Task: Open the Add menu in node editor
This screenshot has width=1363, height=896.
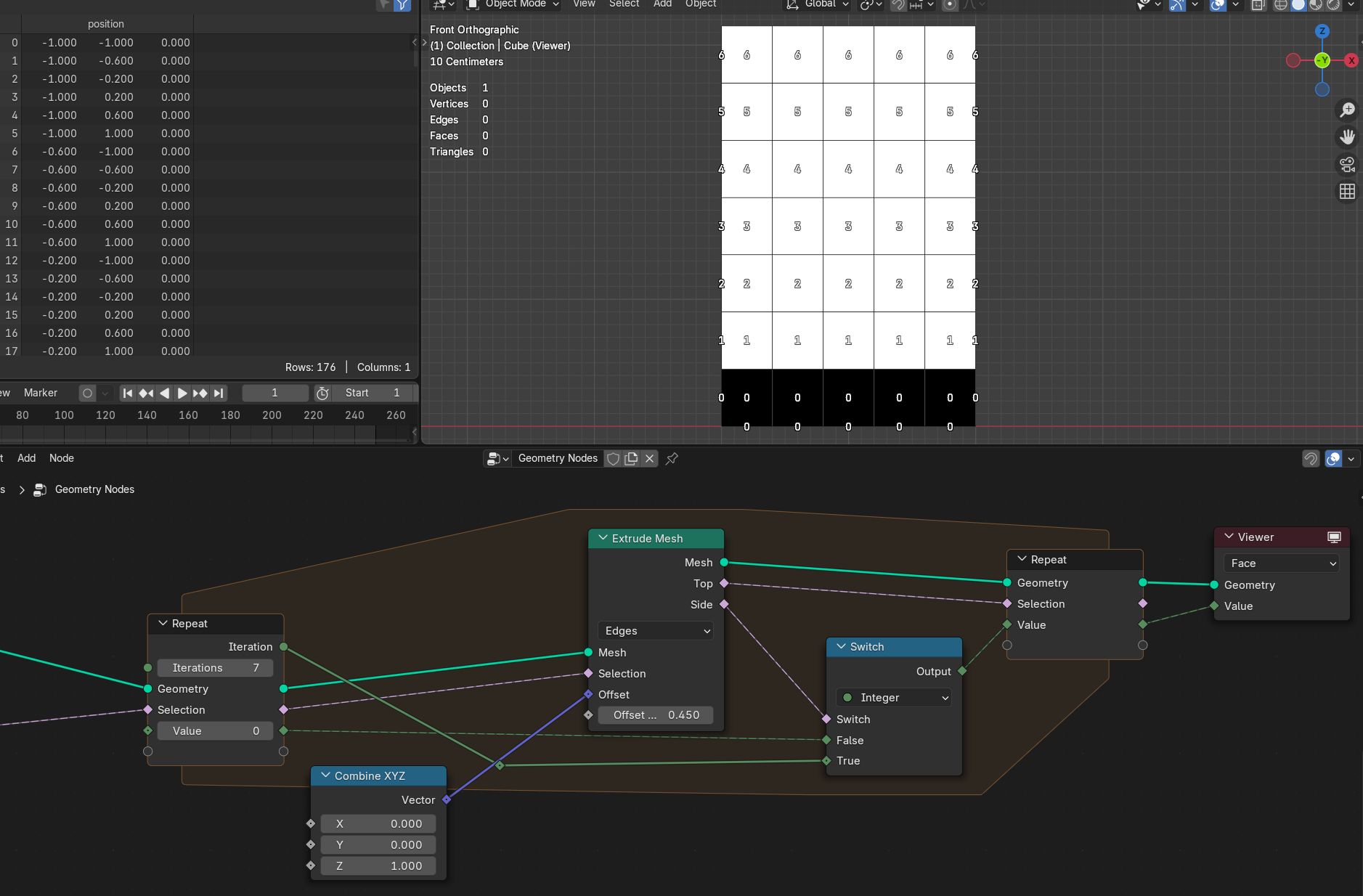Action: tap(27, 458)
